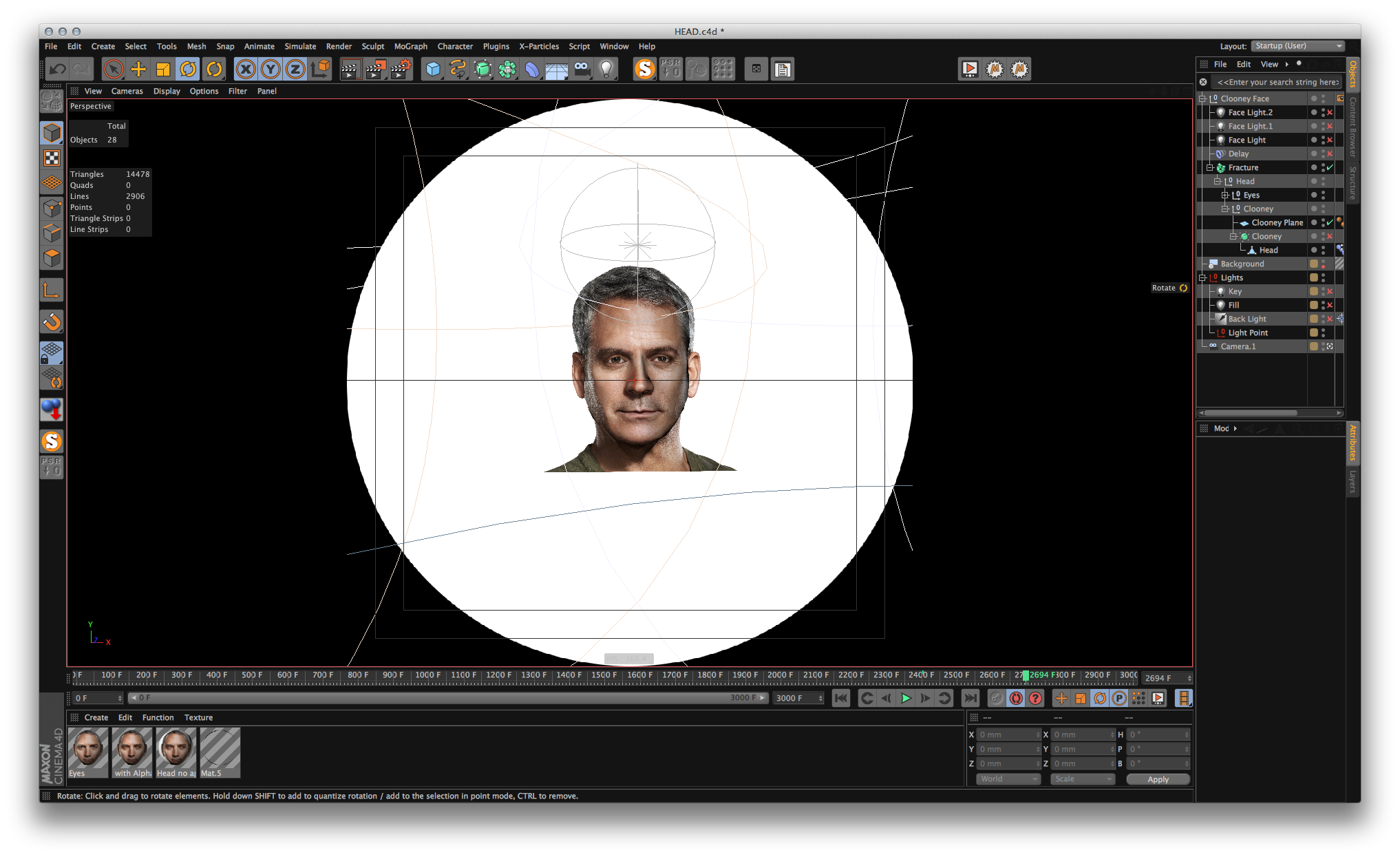The image size is (1400, 857).
Task: Click the Undo arrow icon
Action: [57, 69]
